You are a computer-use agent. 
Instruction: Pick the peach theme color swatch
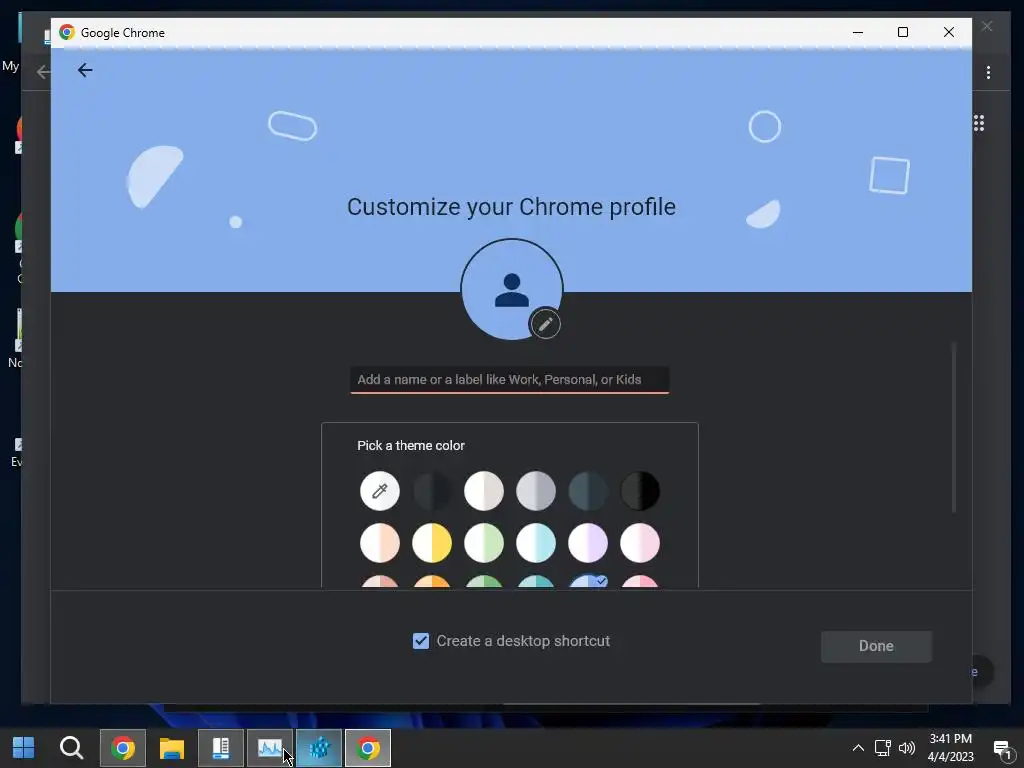(x=379, y=543)
